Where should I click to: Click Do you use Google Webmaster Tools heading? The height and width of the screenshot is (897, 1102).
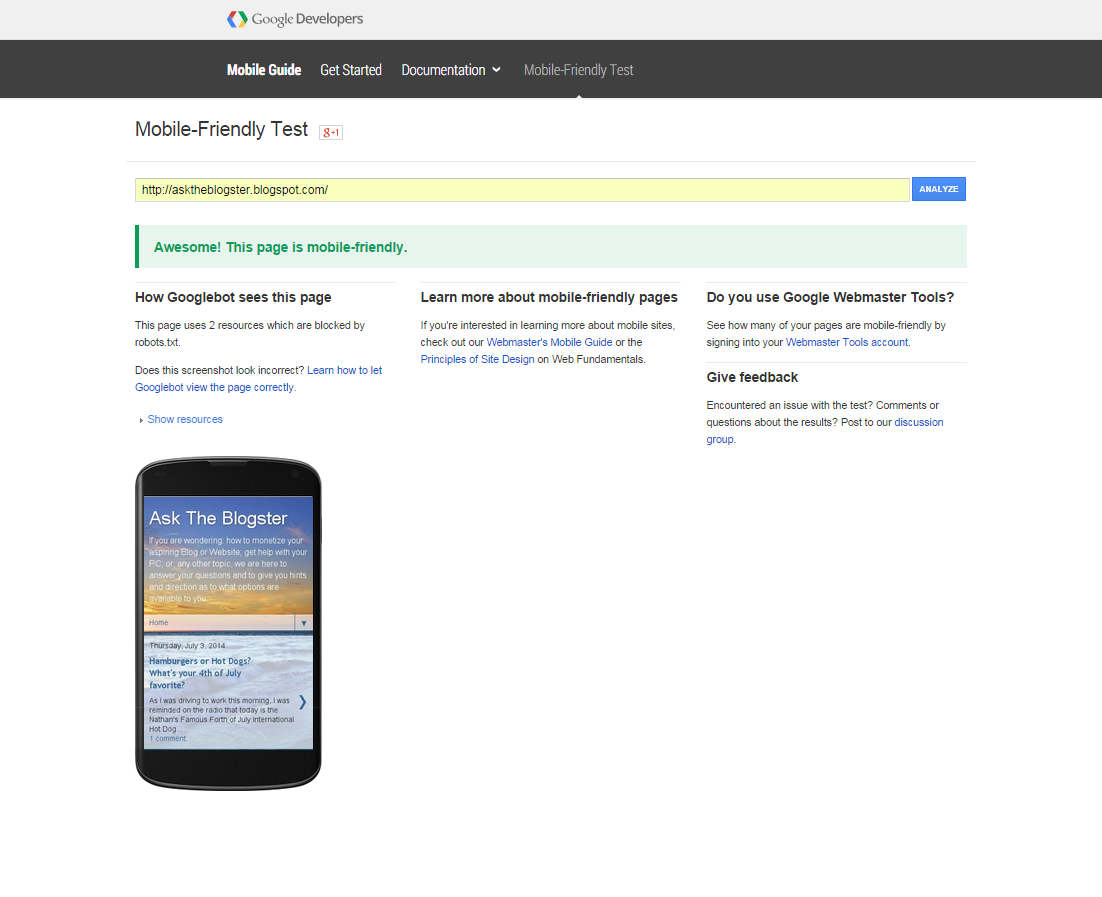830,297
